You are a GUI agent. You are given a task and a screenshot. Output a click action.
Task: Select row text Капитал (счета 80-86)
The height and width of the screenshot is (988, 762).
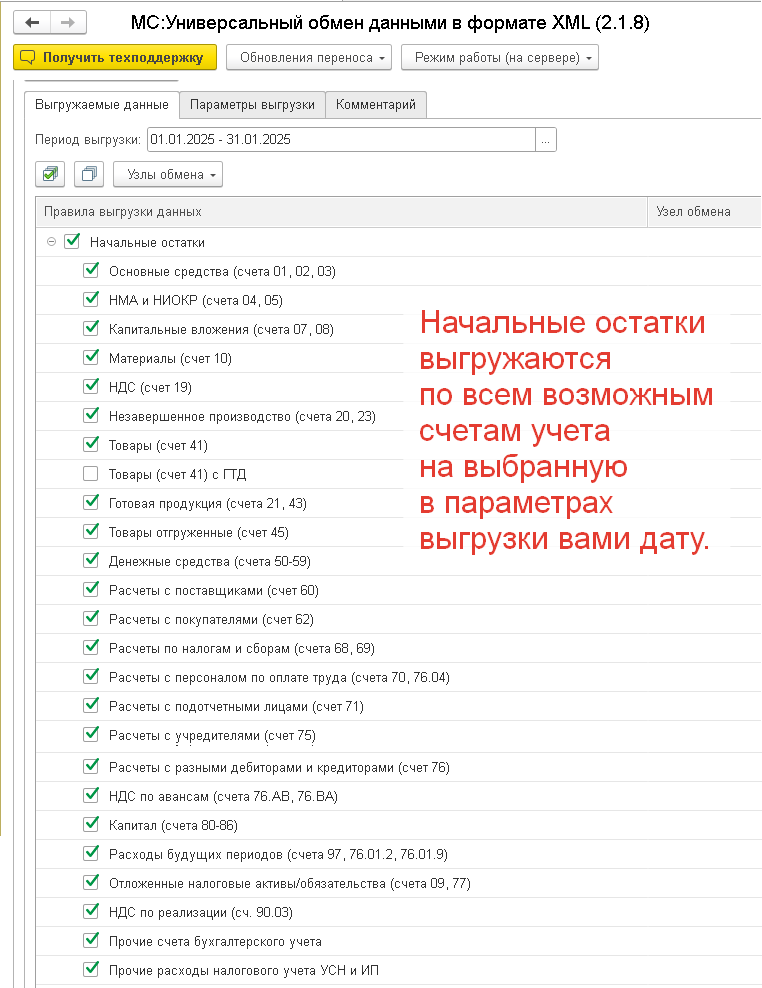click(173, 825)
